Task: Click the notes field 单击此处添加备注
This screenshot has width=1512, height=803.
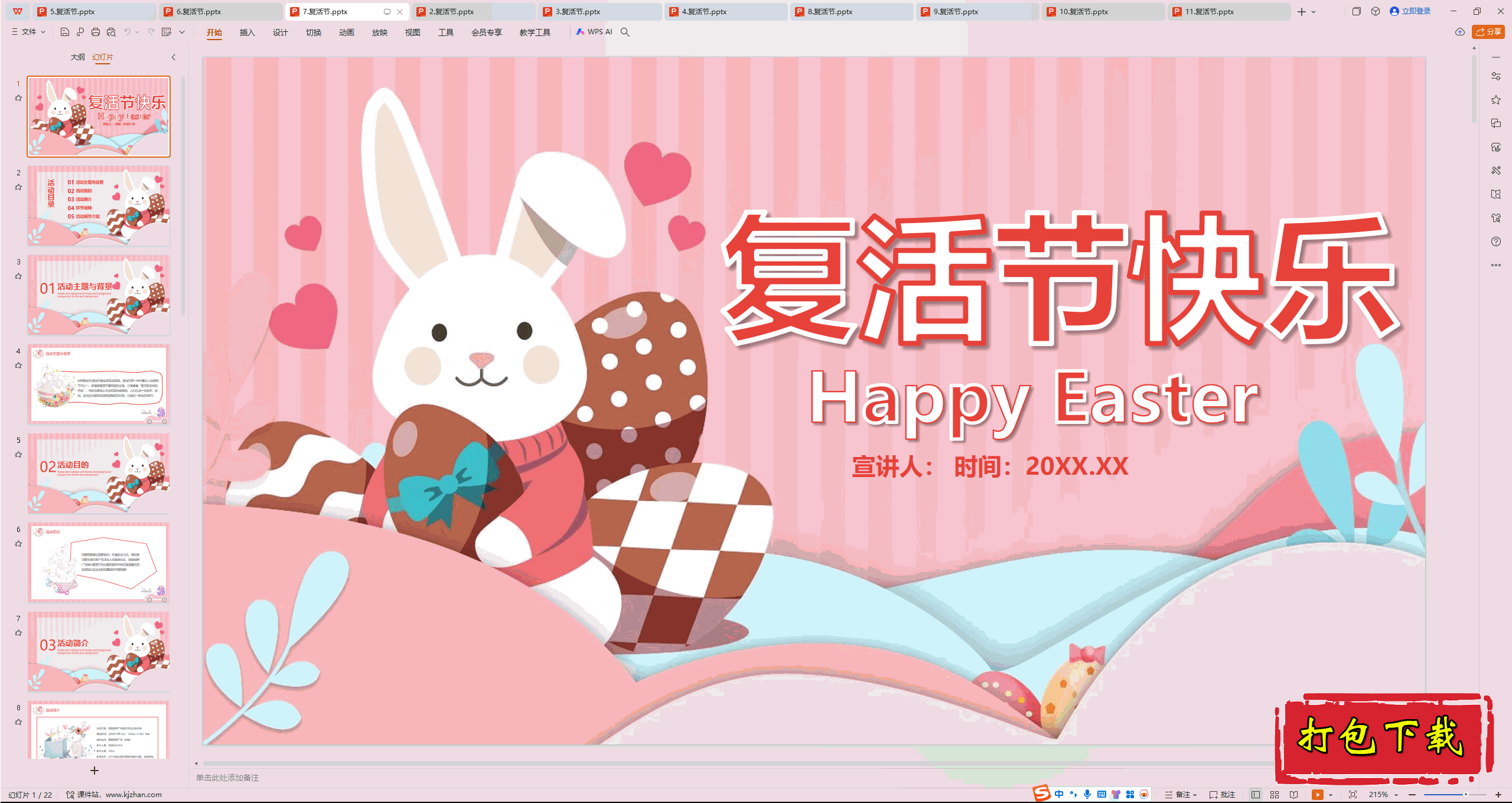Action: tap(227, 778)
